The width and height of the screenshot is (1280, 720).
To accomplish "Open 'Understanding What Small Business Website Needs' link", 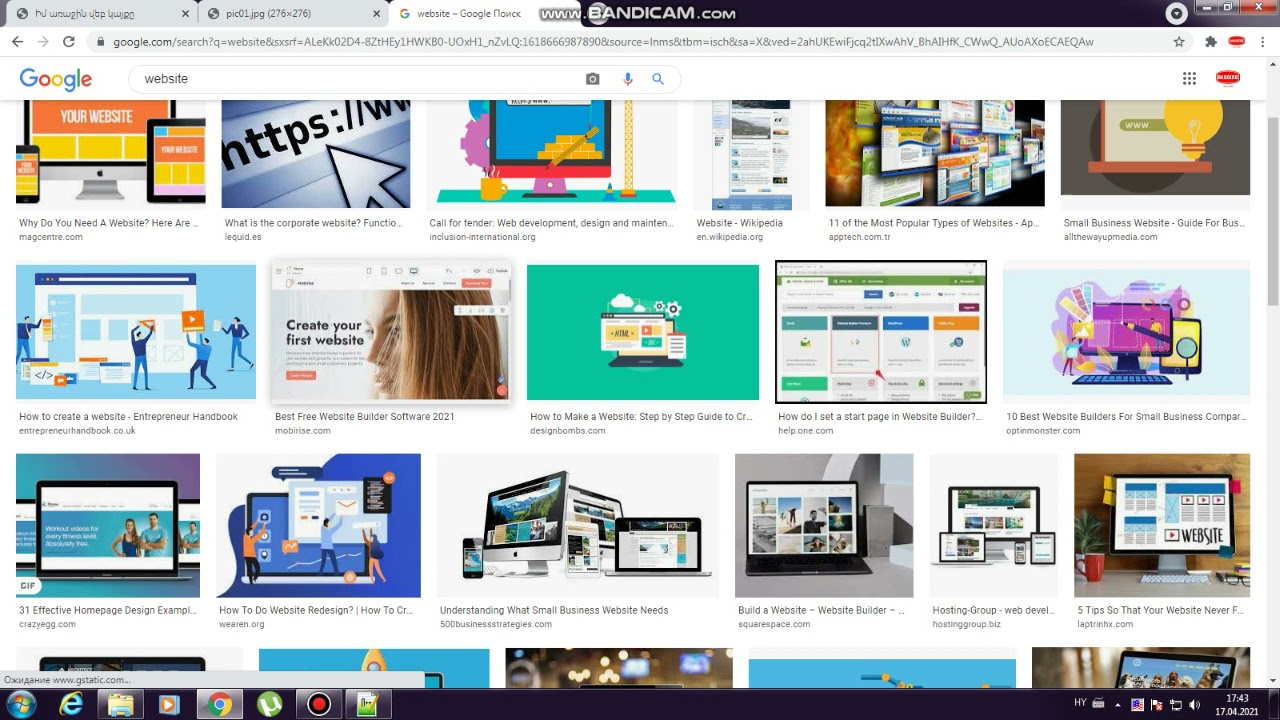I will click(554, 610).
